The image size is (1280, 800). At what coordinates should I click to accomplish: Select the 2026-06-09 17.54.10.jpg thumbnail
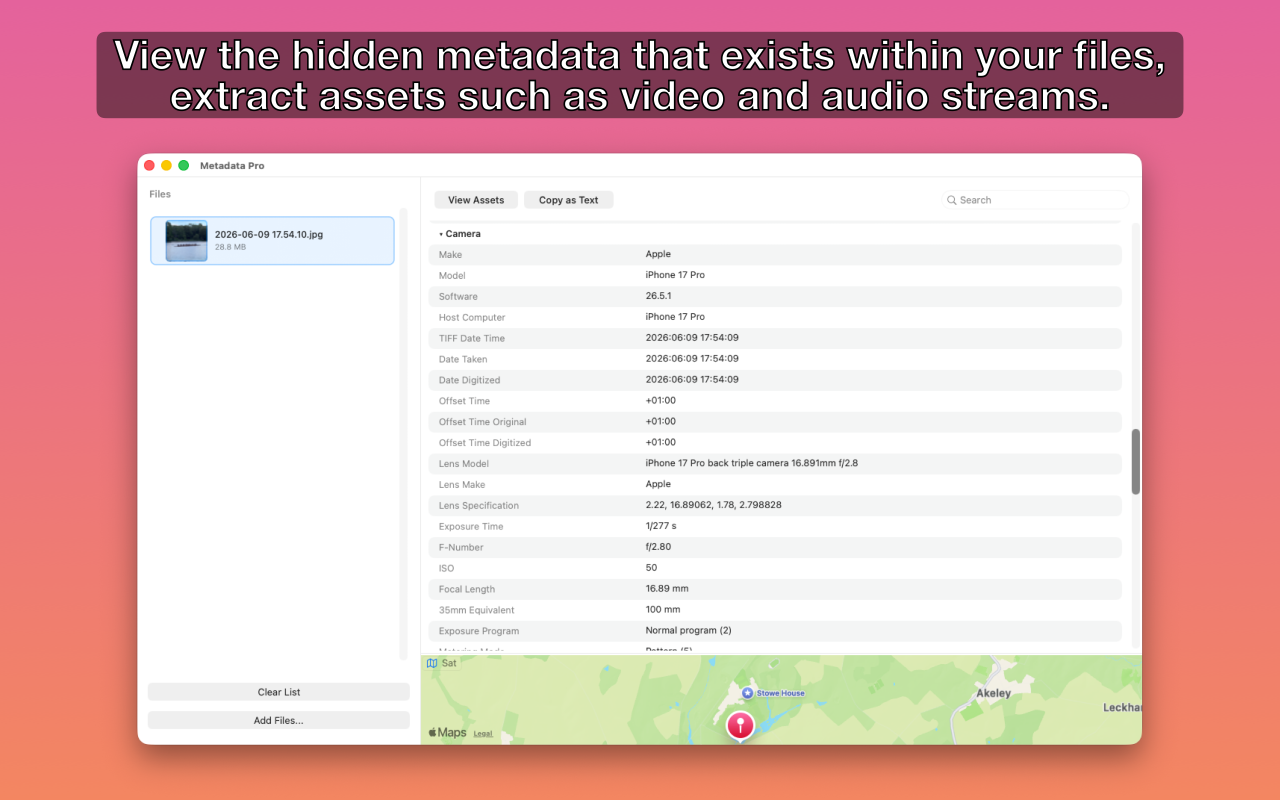pyautogui.click(x=186, y=241)
